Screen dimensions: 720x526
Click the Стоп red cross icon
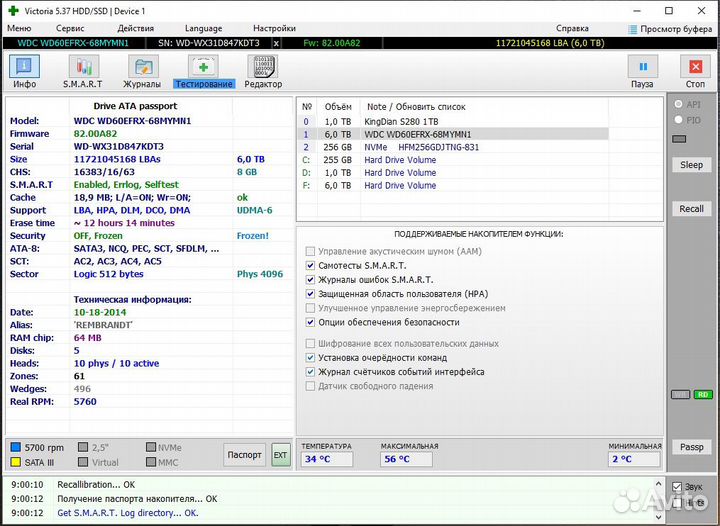pos(695,67)
